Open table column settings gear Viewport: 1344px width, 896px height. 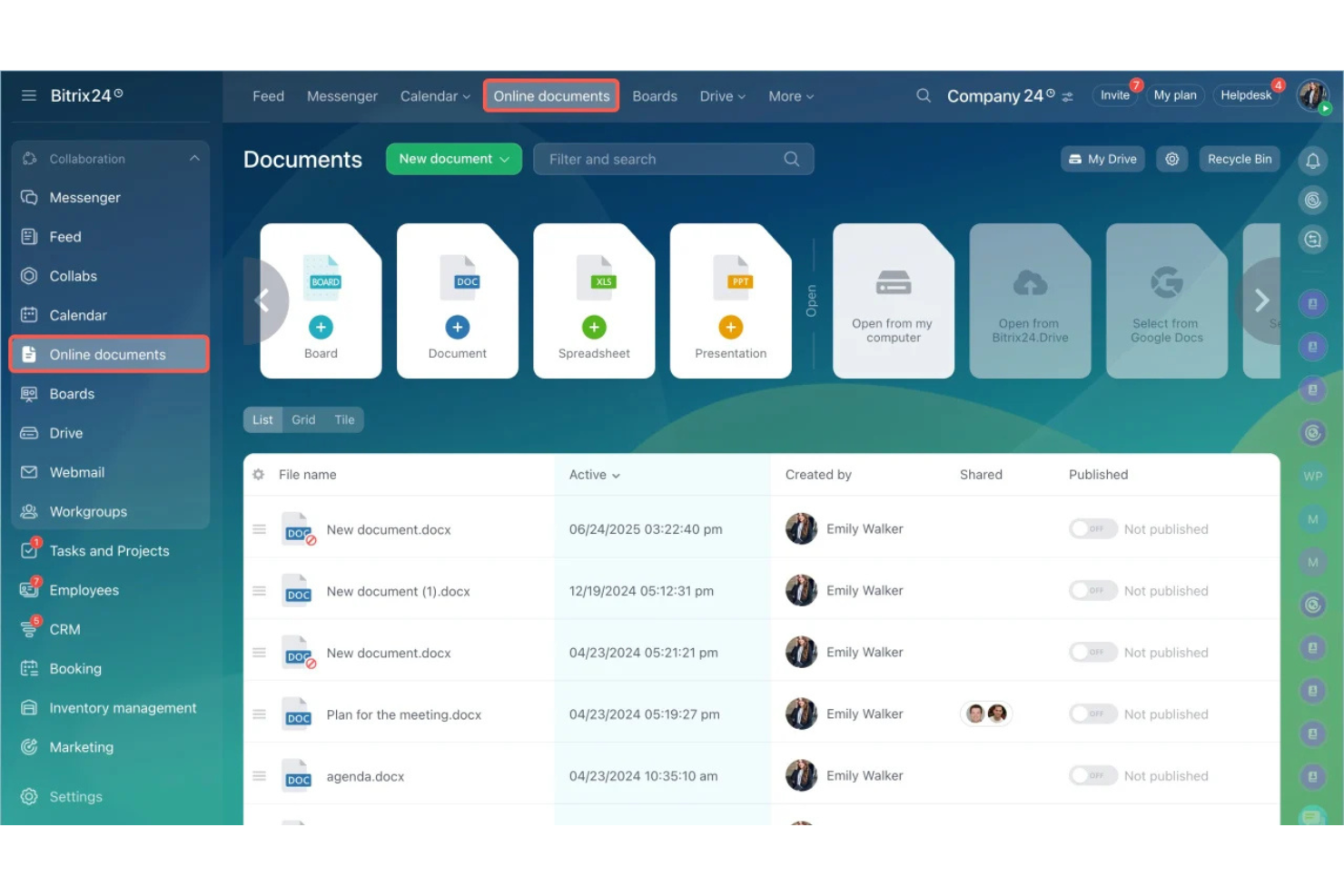tap(259, 475)
